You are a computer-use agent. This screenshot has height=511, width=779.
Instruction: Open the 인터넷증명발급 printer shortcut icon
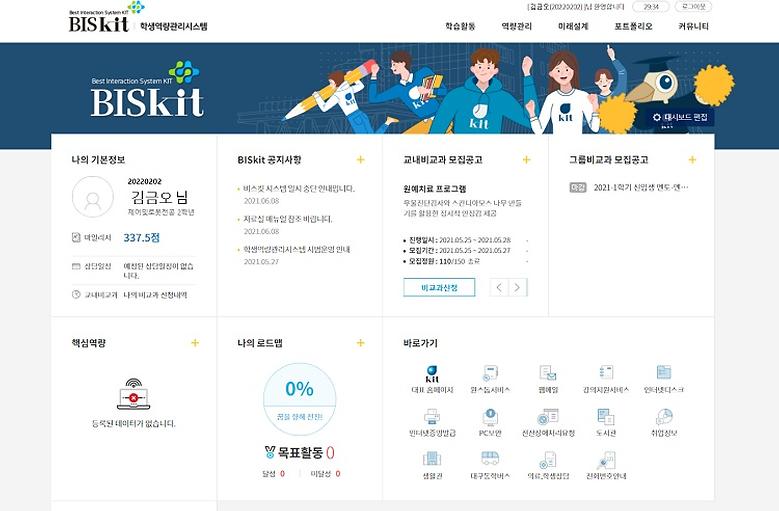point(432,416)
